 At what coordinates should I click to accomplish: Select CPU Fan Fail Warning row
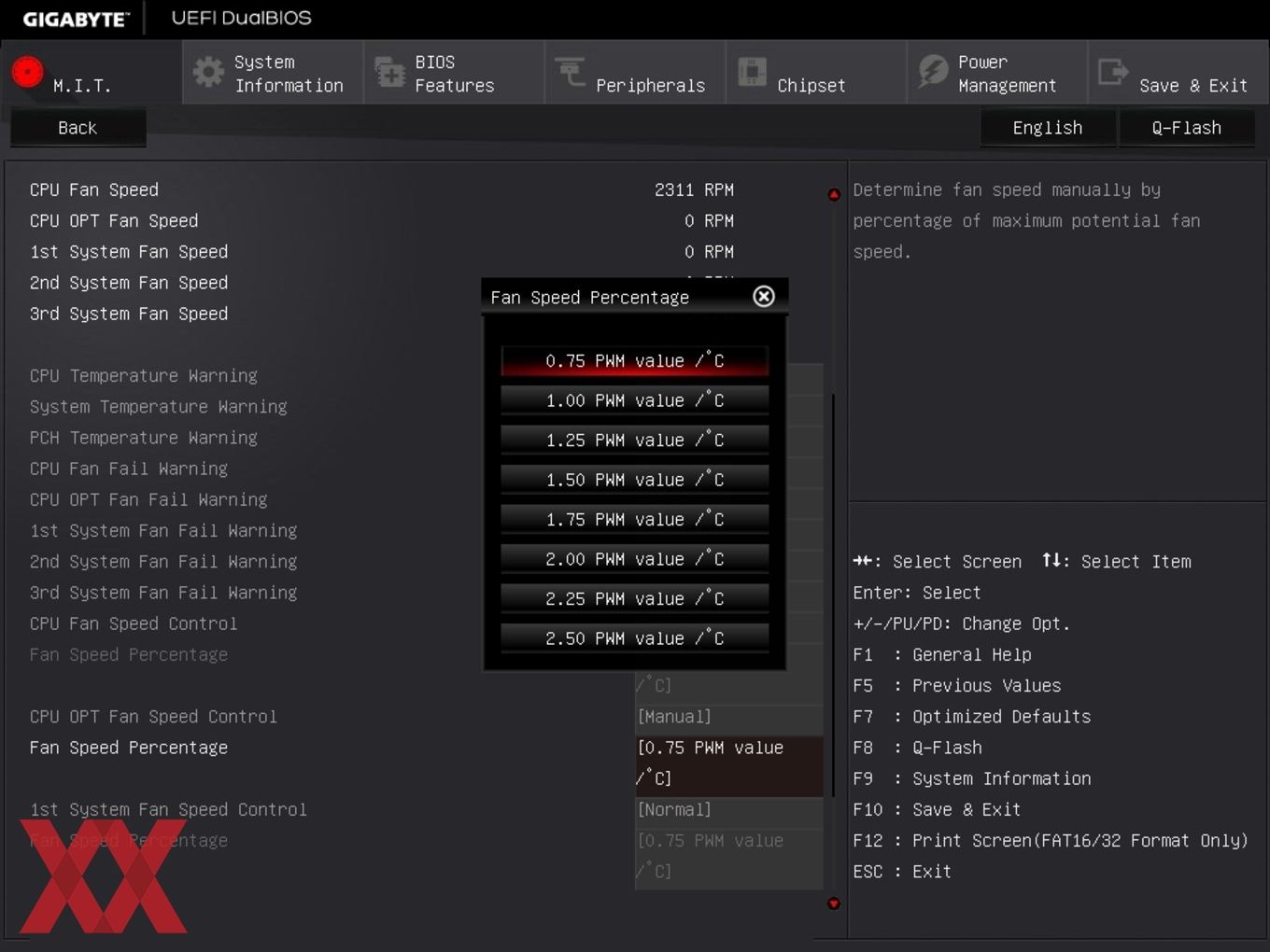(128, 469)
